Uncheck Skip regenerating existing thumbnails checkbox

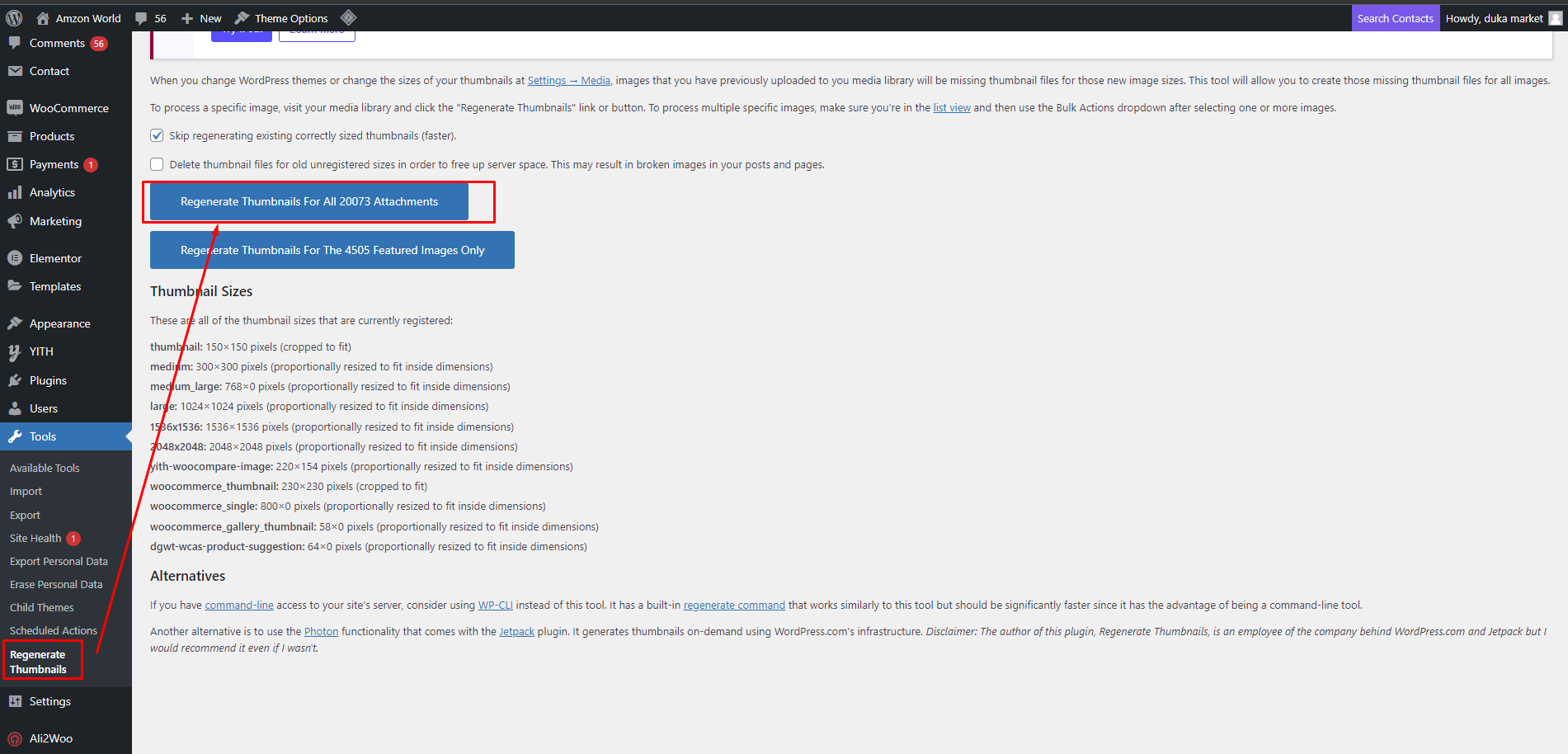157,135
